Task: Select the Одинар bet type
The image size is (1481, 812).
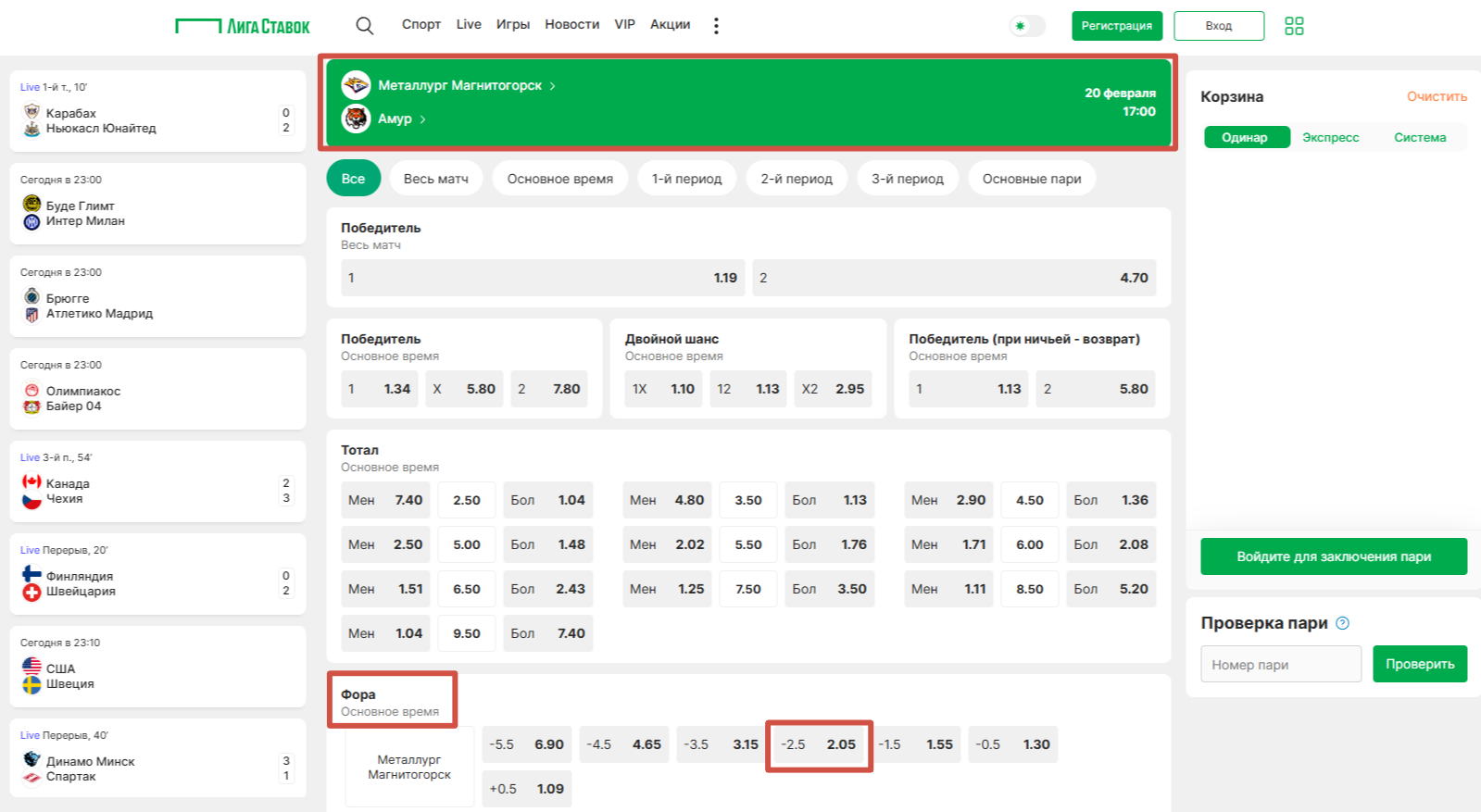Action: [1245, 138]
